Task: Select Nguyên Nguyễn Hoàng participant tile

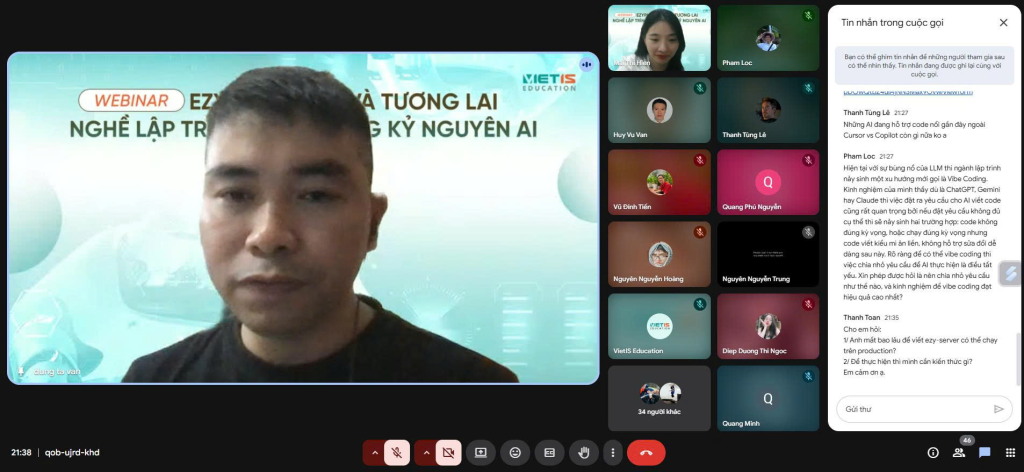Action: pos(659,254)
